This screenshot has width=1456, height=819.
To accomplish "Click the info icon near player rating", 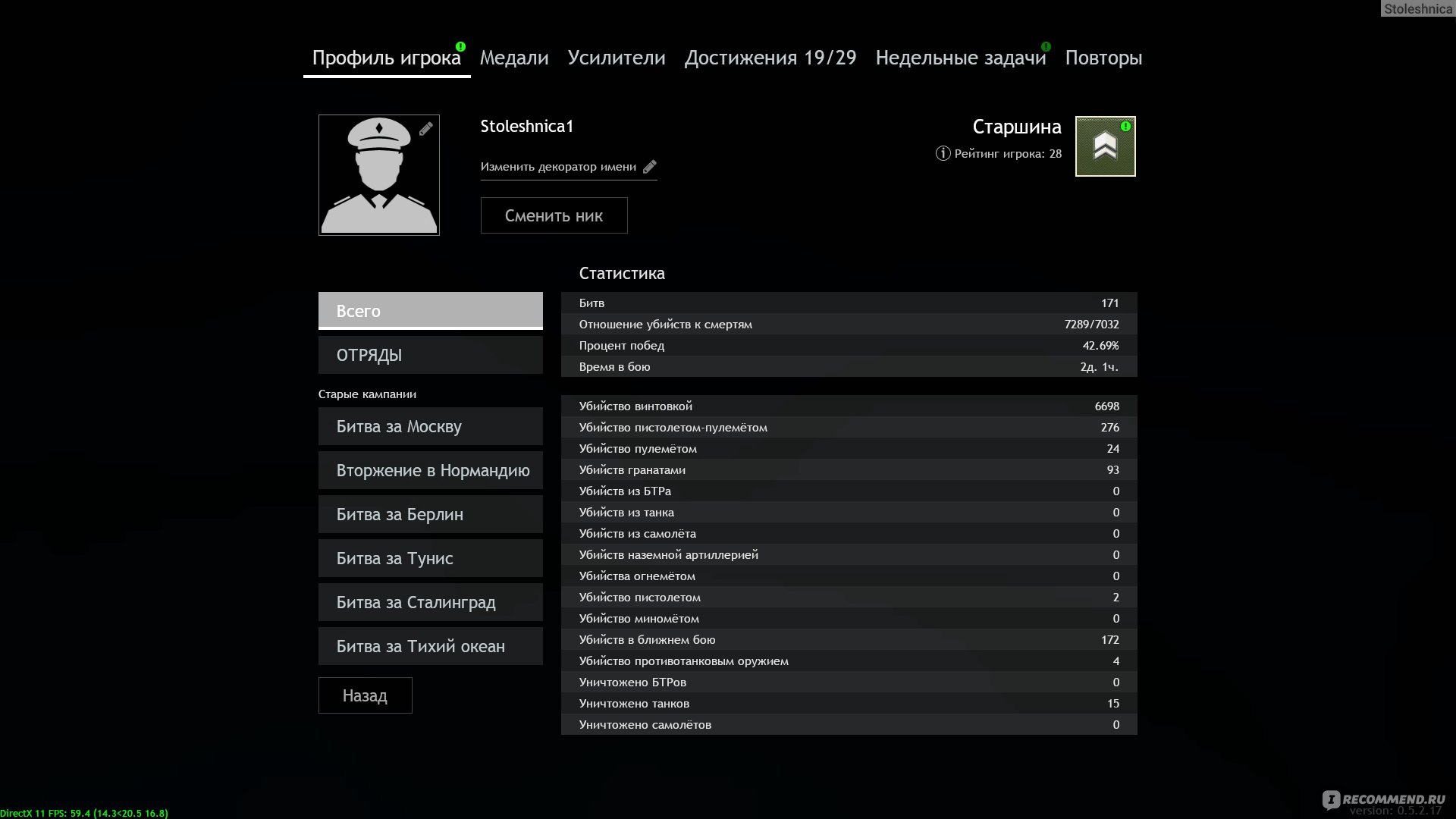I will pyautogui.click(x=943, y=153).
